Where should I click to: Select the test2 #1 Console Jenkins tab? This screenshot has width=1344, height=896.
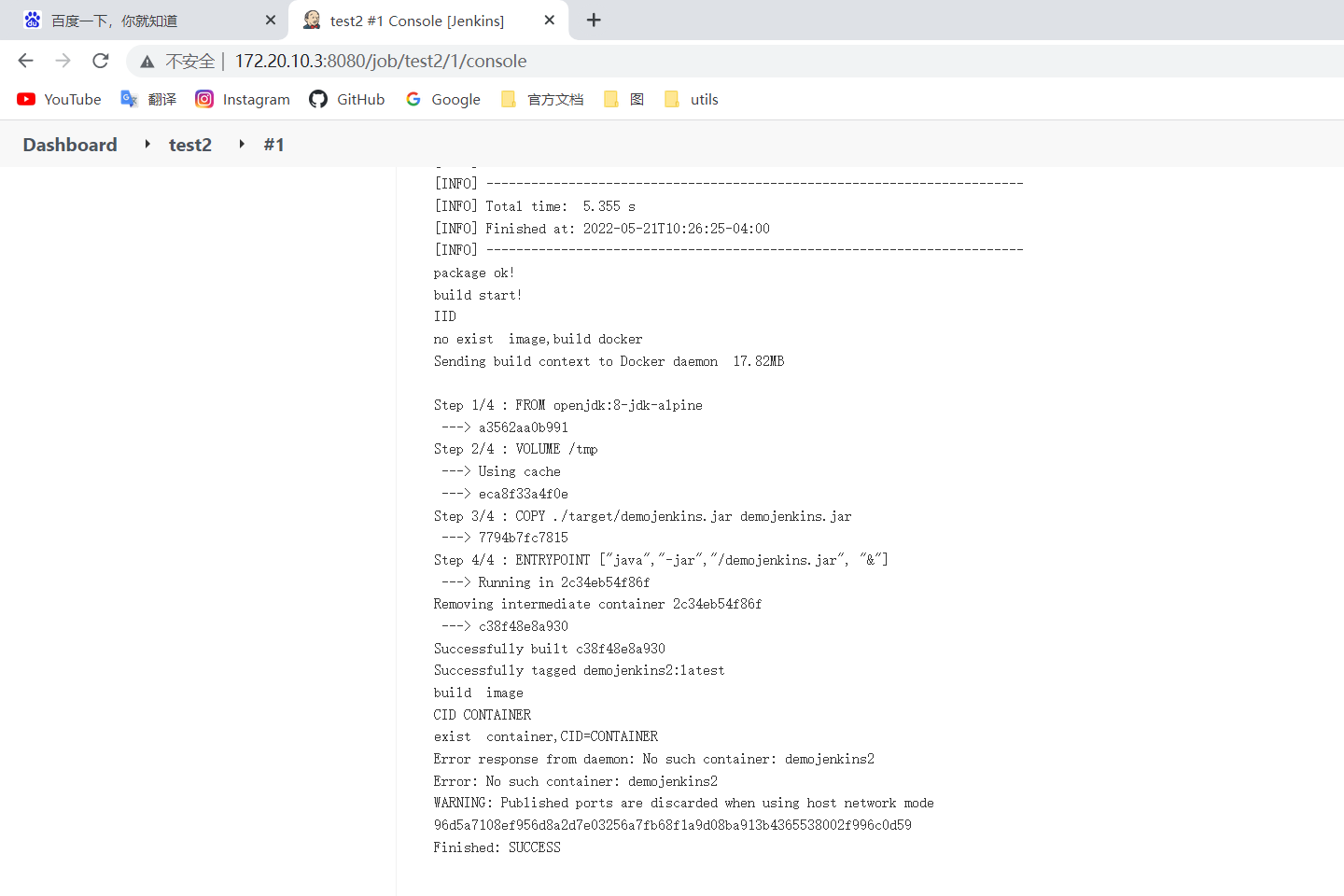coord(428,21)
